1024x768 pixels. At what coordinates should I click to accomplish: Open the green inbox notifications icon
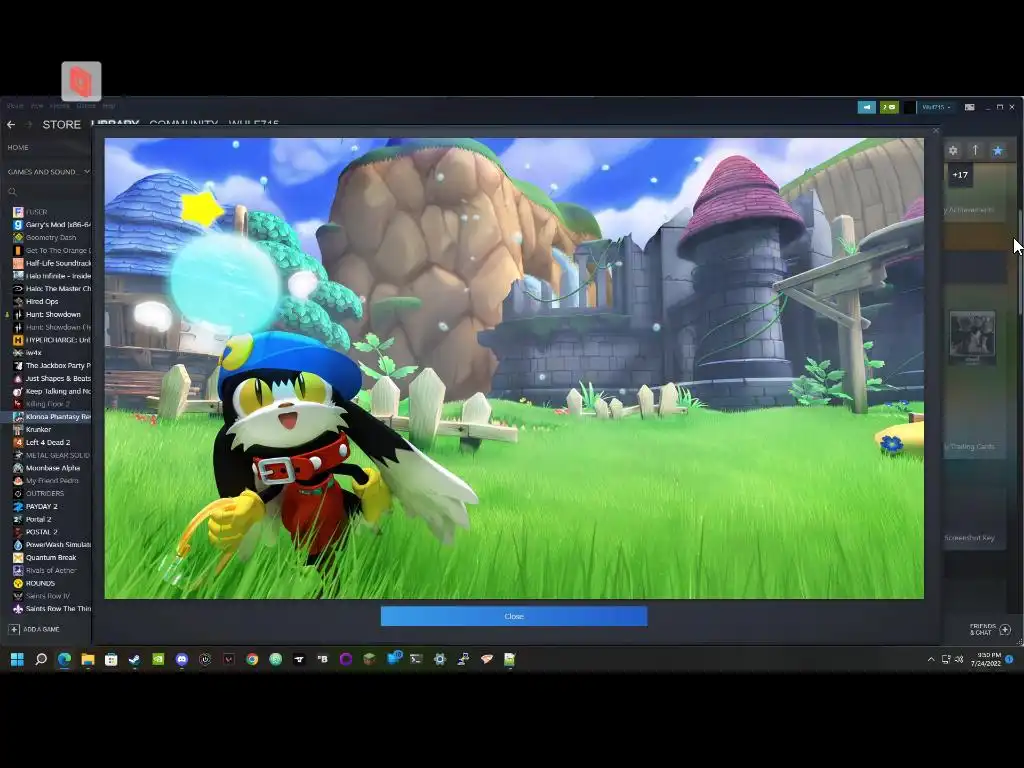point(889,107)
